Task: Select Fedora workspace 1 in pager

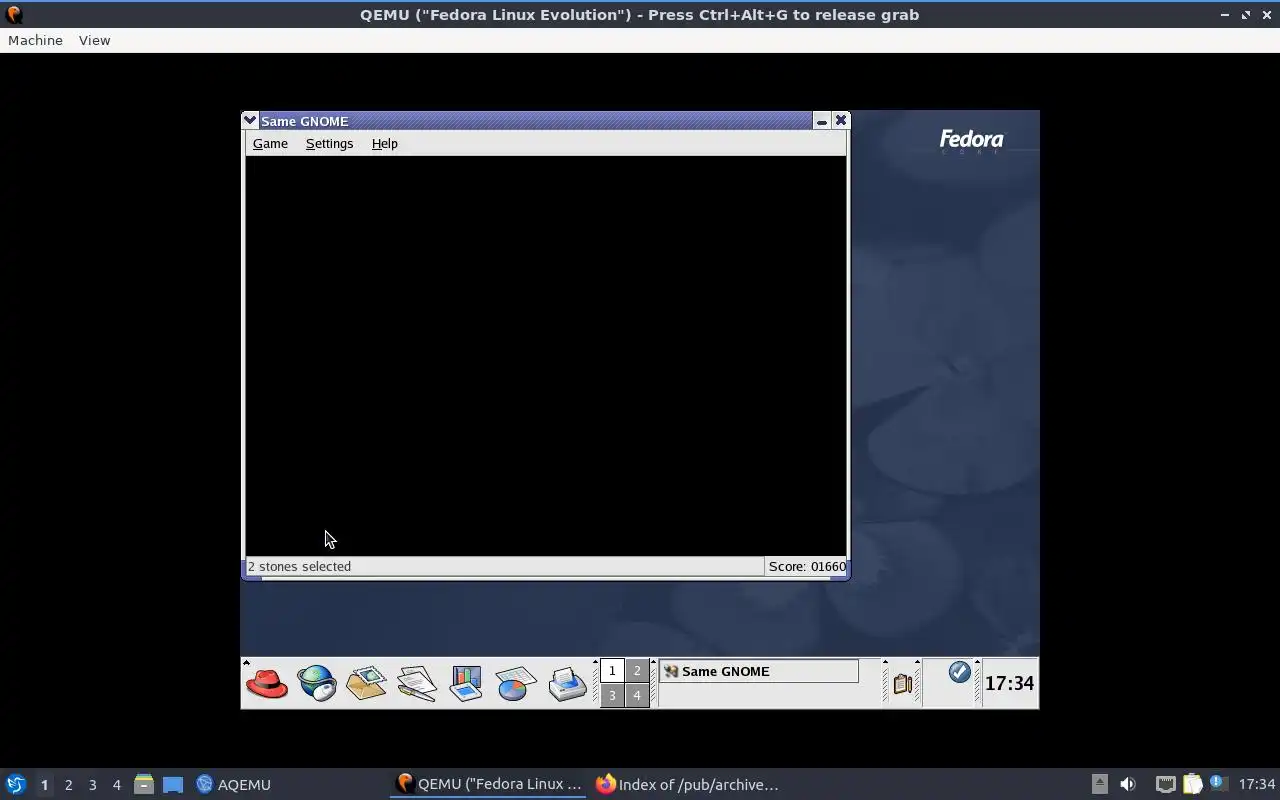Action: click(612, 671)
